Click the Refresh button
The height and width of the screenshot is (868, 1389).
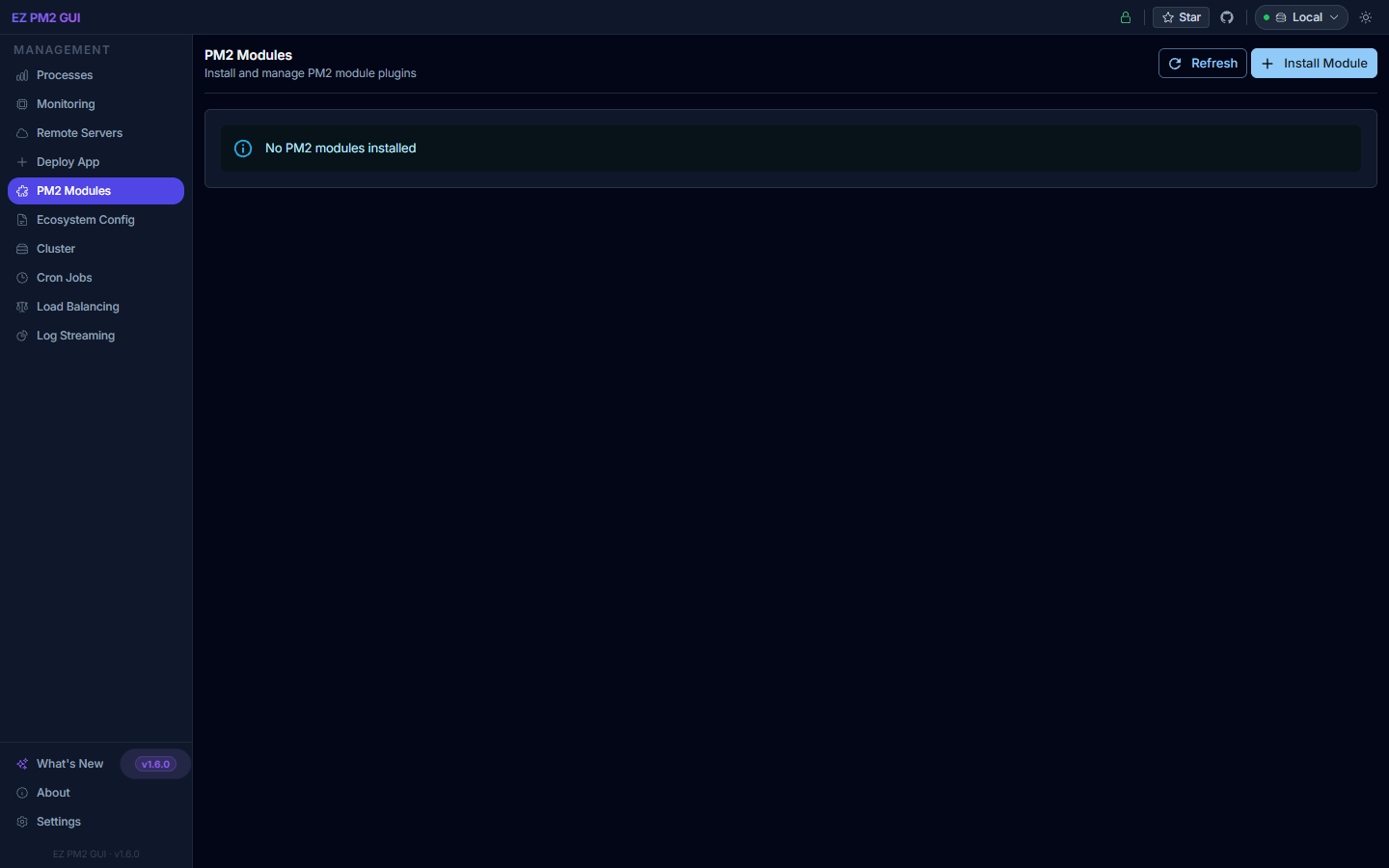tap(1202, 63)
